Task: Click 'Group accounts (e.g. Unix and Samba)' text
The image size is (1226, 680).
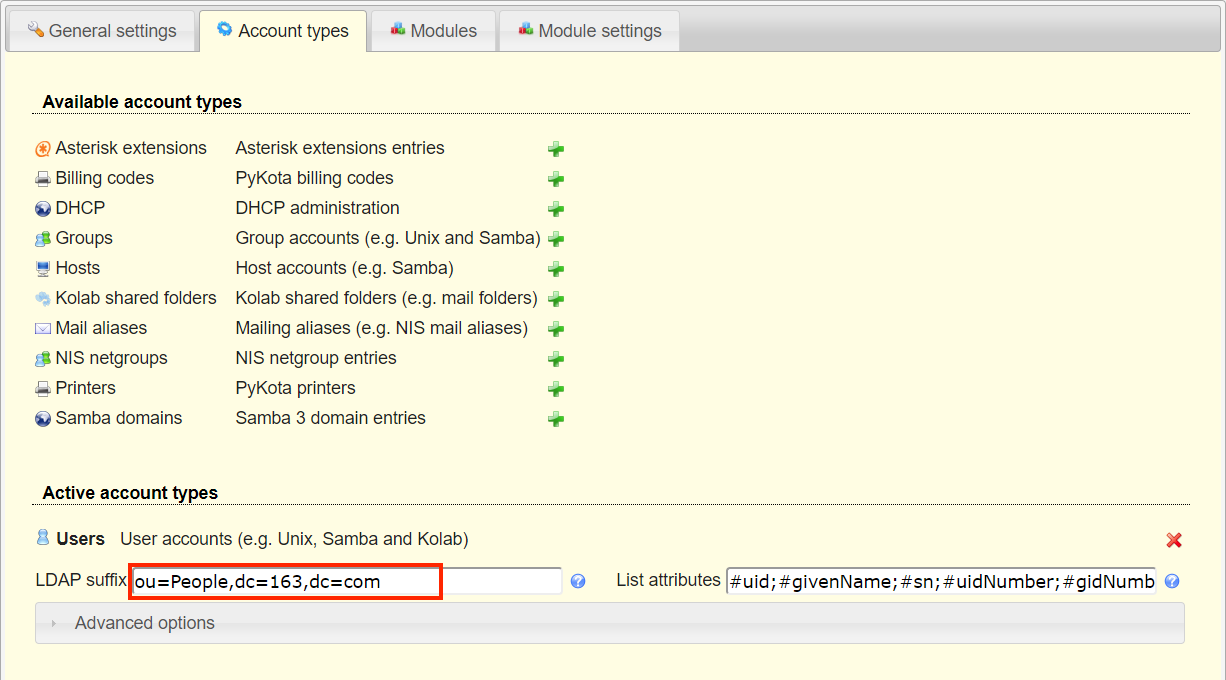Action: 388,238
